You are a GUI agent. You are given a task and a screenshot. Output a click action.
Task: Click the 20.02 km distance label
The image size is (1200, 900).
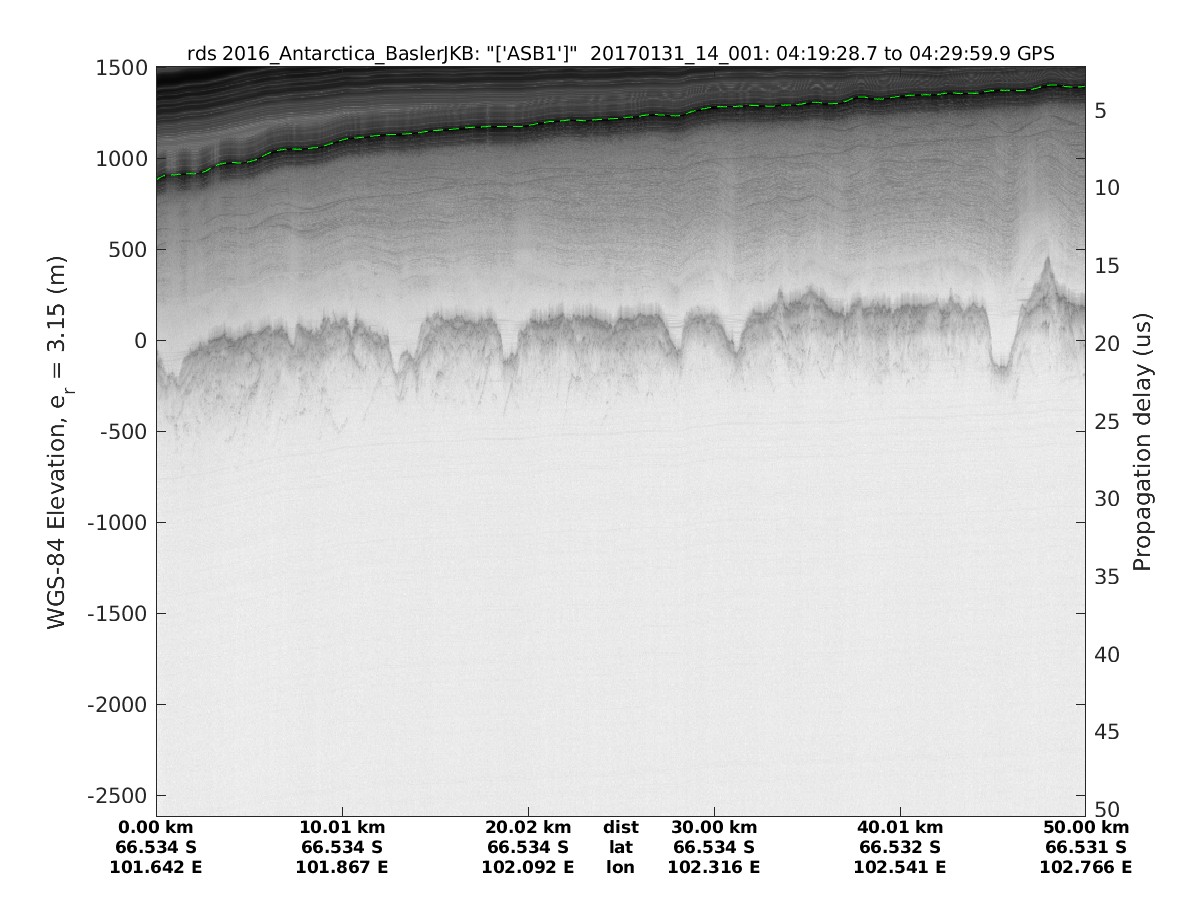tap(528, 828)
